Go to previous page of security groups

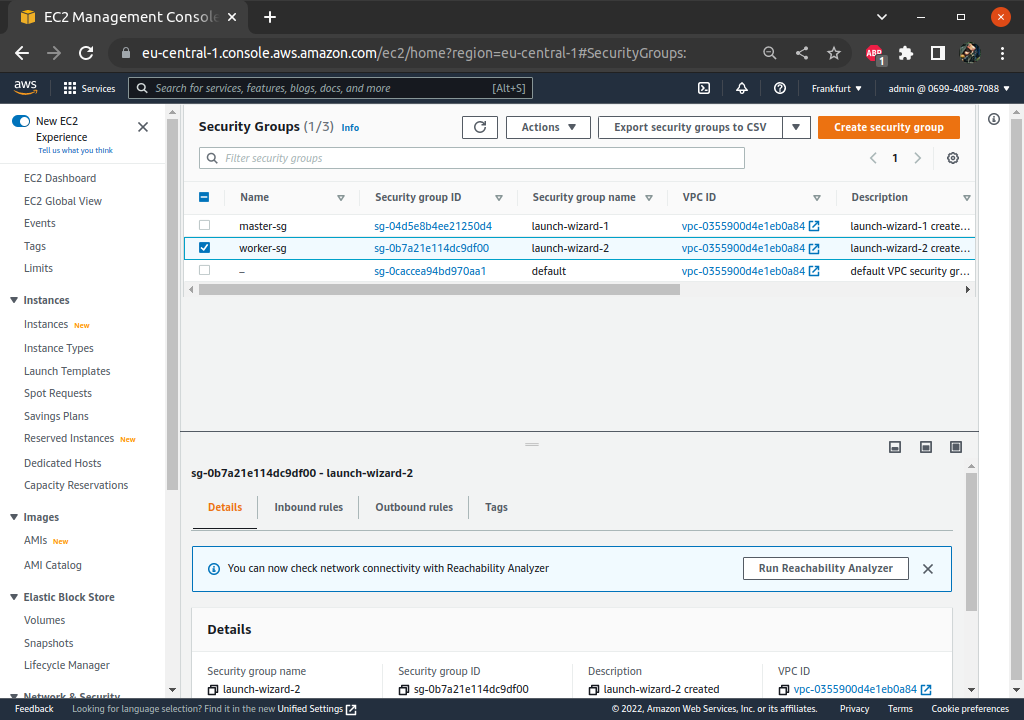click(x=873, y=158)
